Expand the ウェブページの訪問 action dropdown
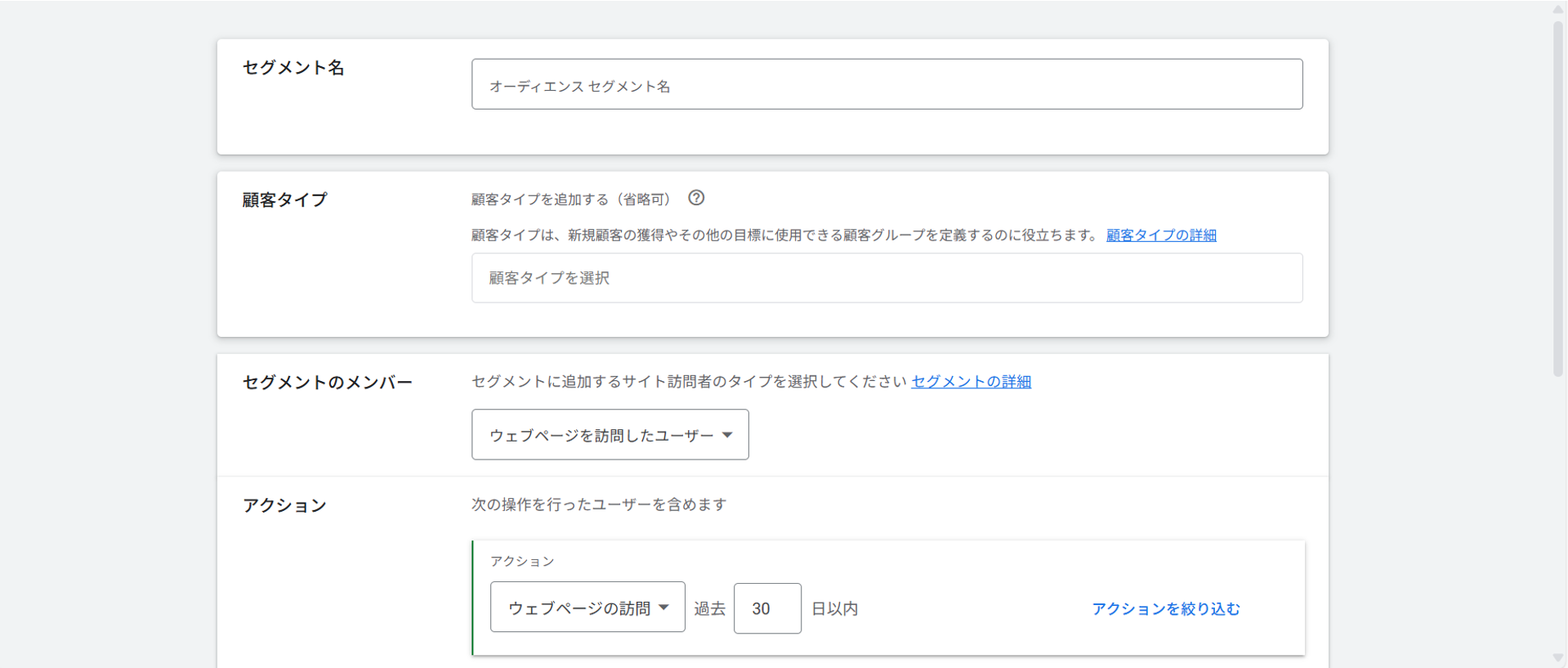This screenshot has width=1568, height=668. [587, 607]
